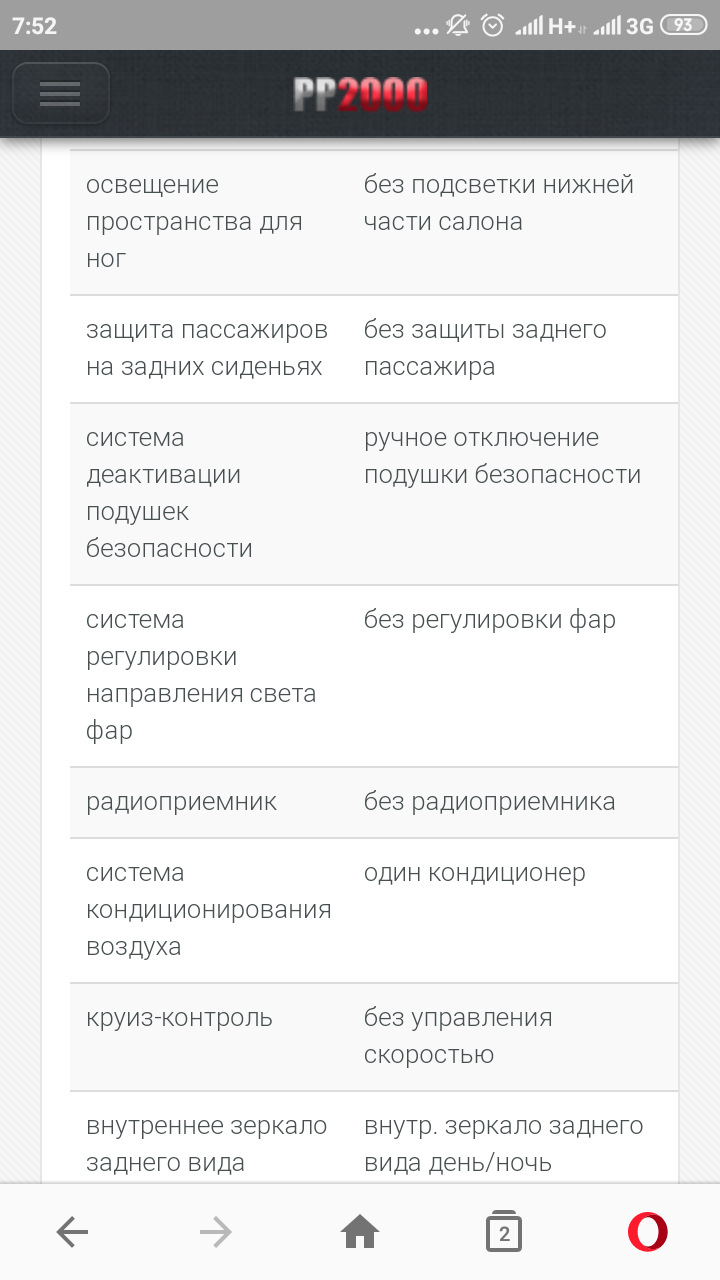Select 'ручное отключение подушки безопасности' cell

(502, 456)
